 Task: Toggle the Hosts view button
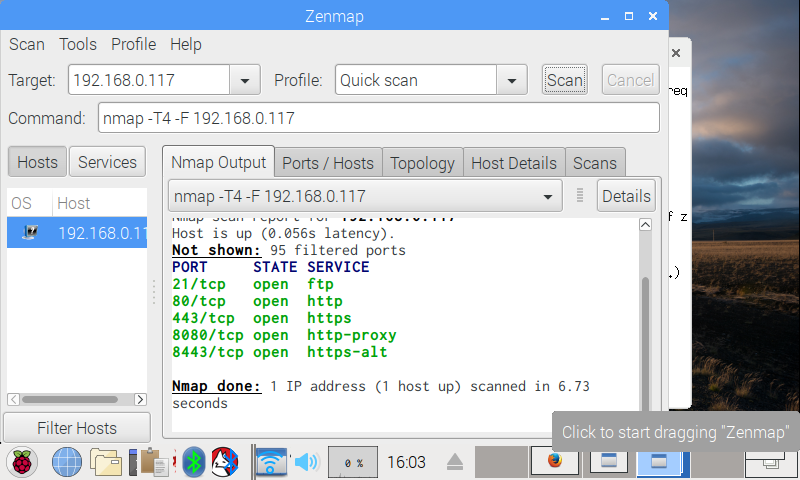37,162
